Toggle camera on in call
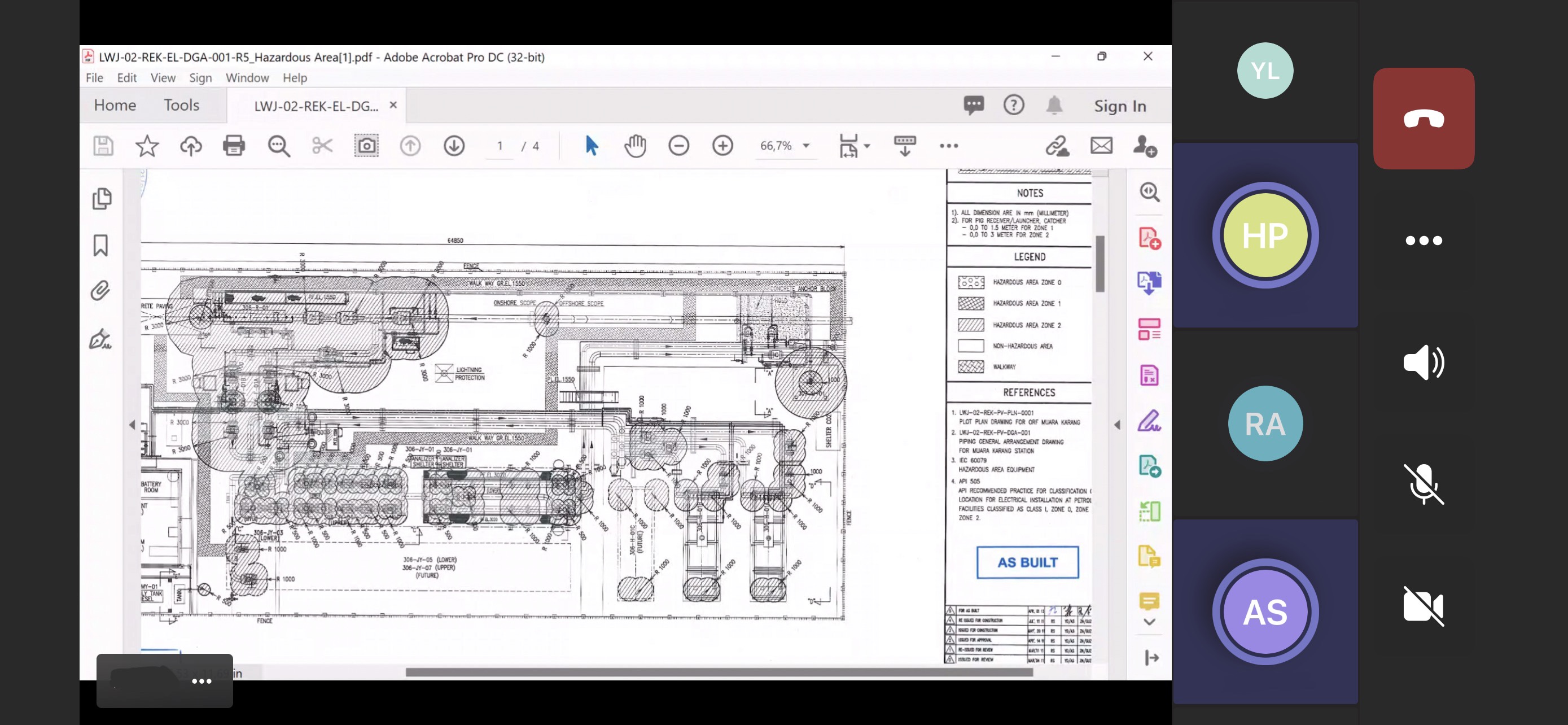Image resolution: width=1568 pixels, height=725 pixels. tap(1423, 606)
